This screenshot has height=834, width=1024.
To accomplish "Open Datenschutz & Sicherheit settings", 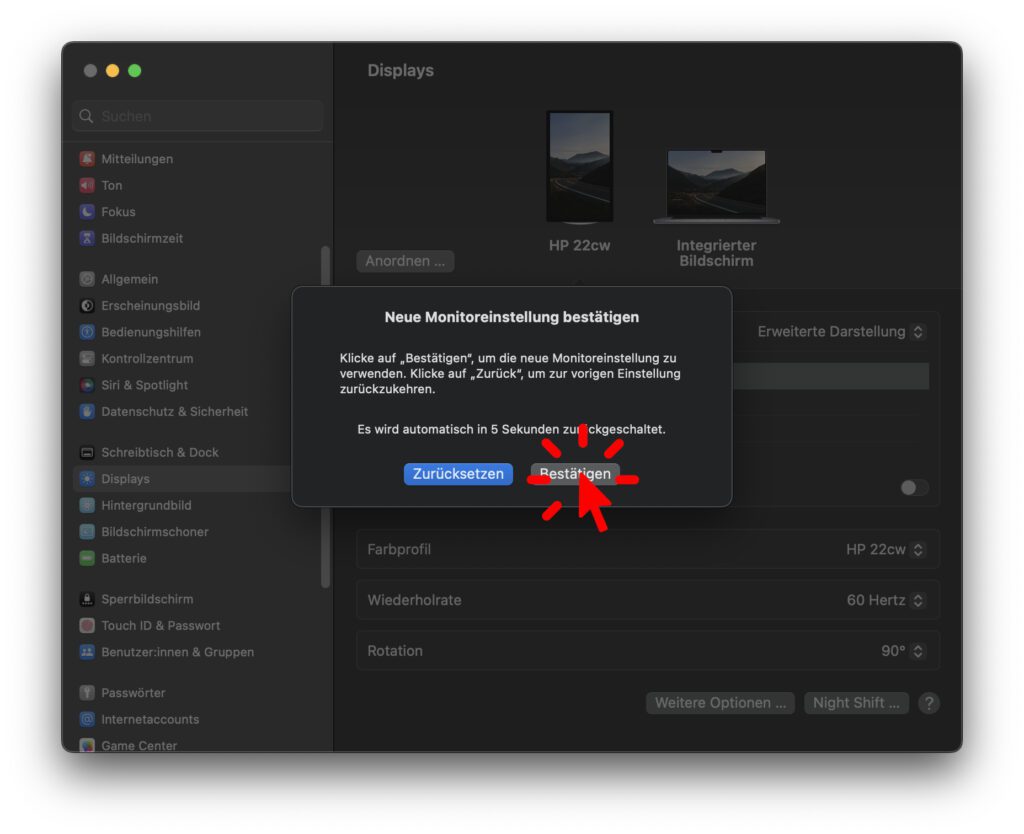I will [174, 411].
